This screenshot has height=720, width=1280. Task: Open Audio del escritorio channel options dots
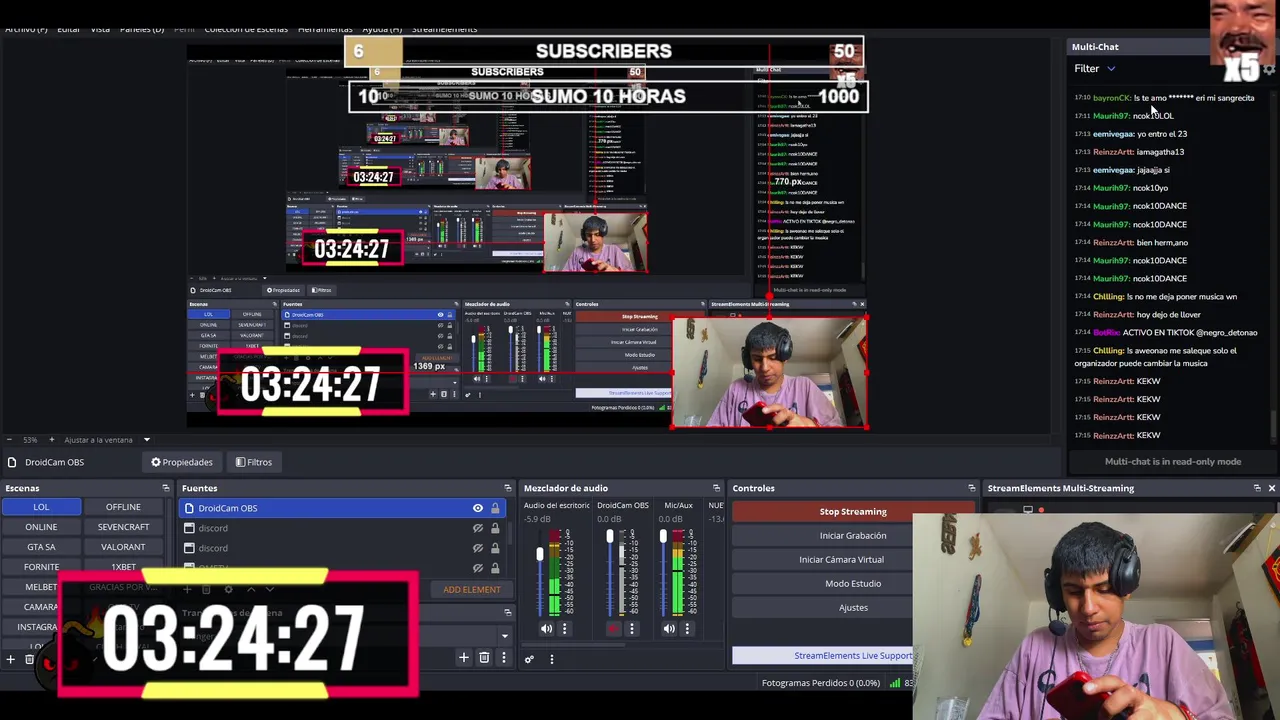pos(564,629)
